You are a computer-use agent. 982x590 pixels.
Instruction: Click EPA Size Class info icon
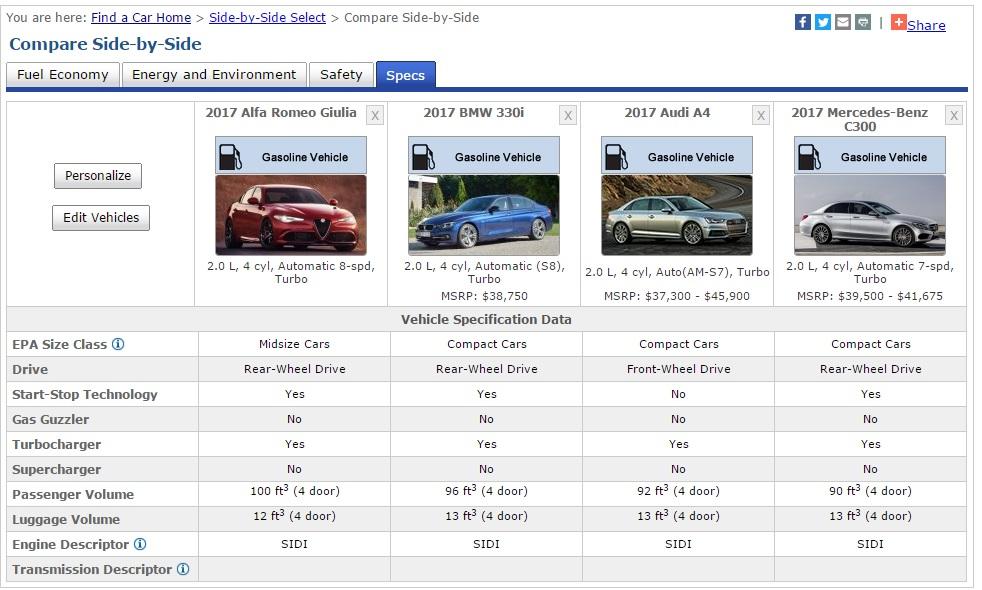point(118,344)
